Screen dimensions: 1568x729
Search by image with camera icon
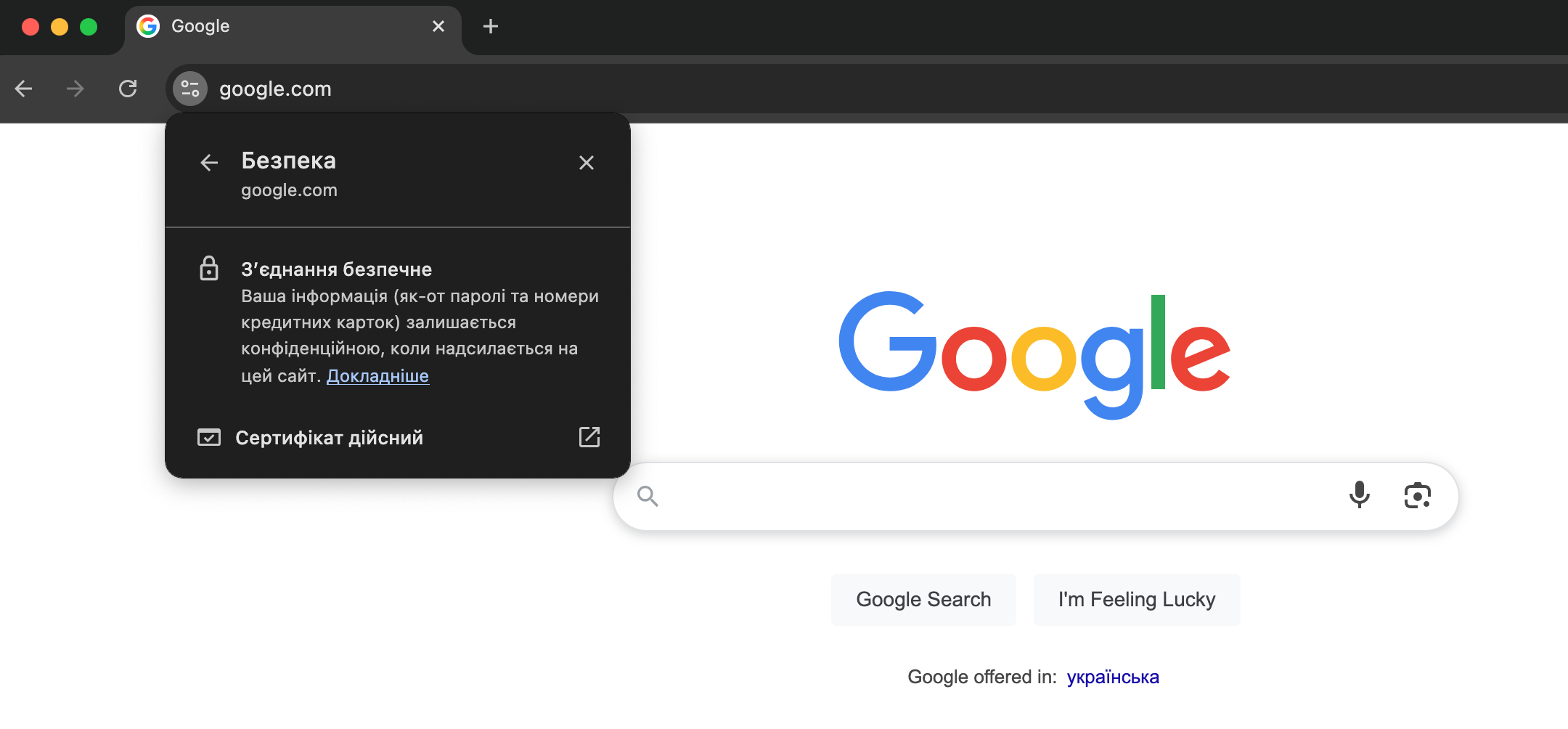pos(1417,496)
